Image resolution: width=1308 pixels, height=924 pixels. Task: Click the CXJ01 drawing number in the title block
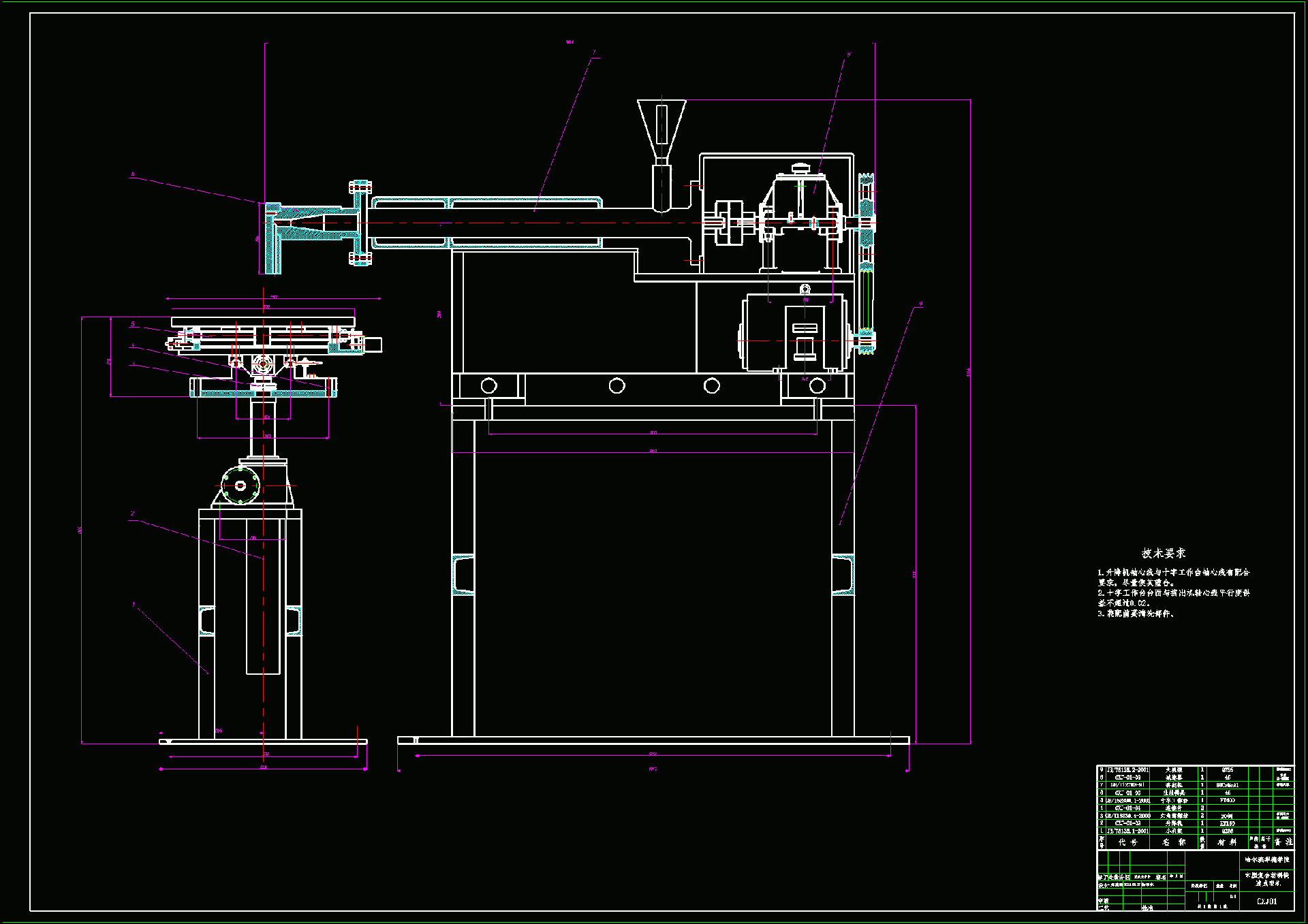click(1266, 901)
